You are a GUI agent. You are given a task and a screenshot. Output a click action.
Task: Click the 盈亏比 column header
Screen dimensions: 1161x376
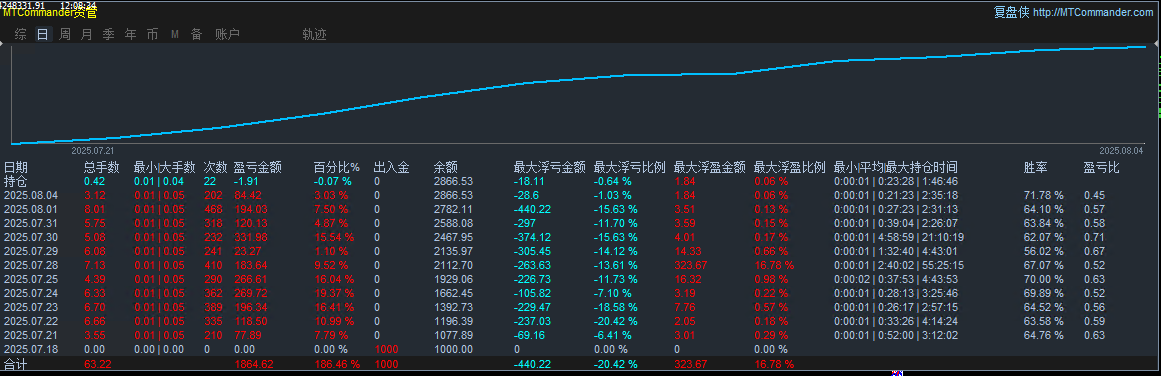click(1102, 167)
